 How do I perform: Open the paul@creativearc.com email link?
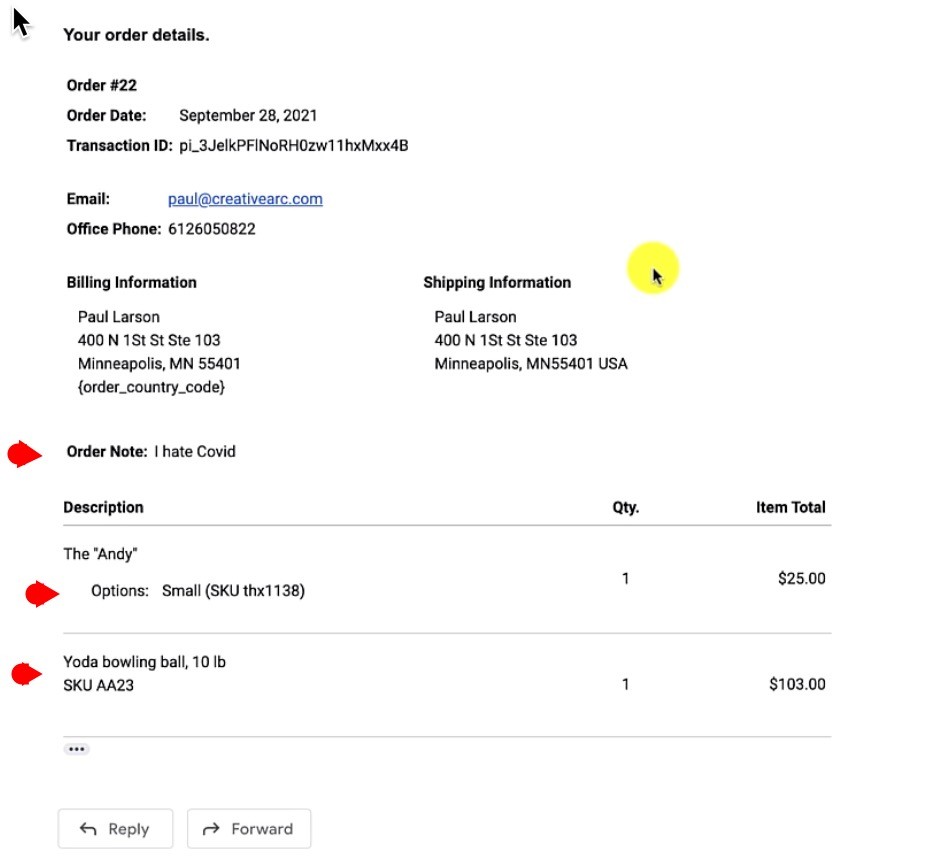pos(245,199)
